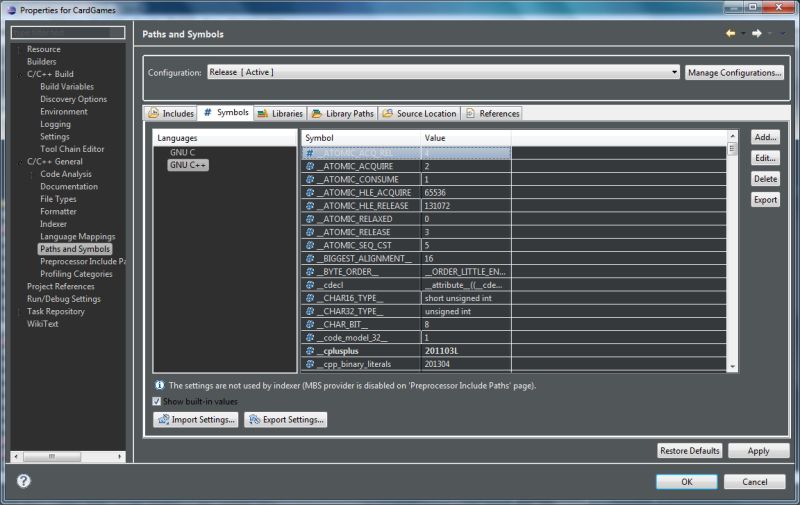This screenshot has width=800, height=505.
Task: Click symbol icon next to __ATOMIC_RELEASE
Action: click(310, 232)
